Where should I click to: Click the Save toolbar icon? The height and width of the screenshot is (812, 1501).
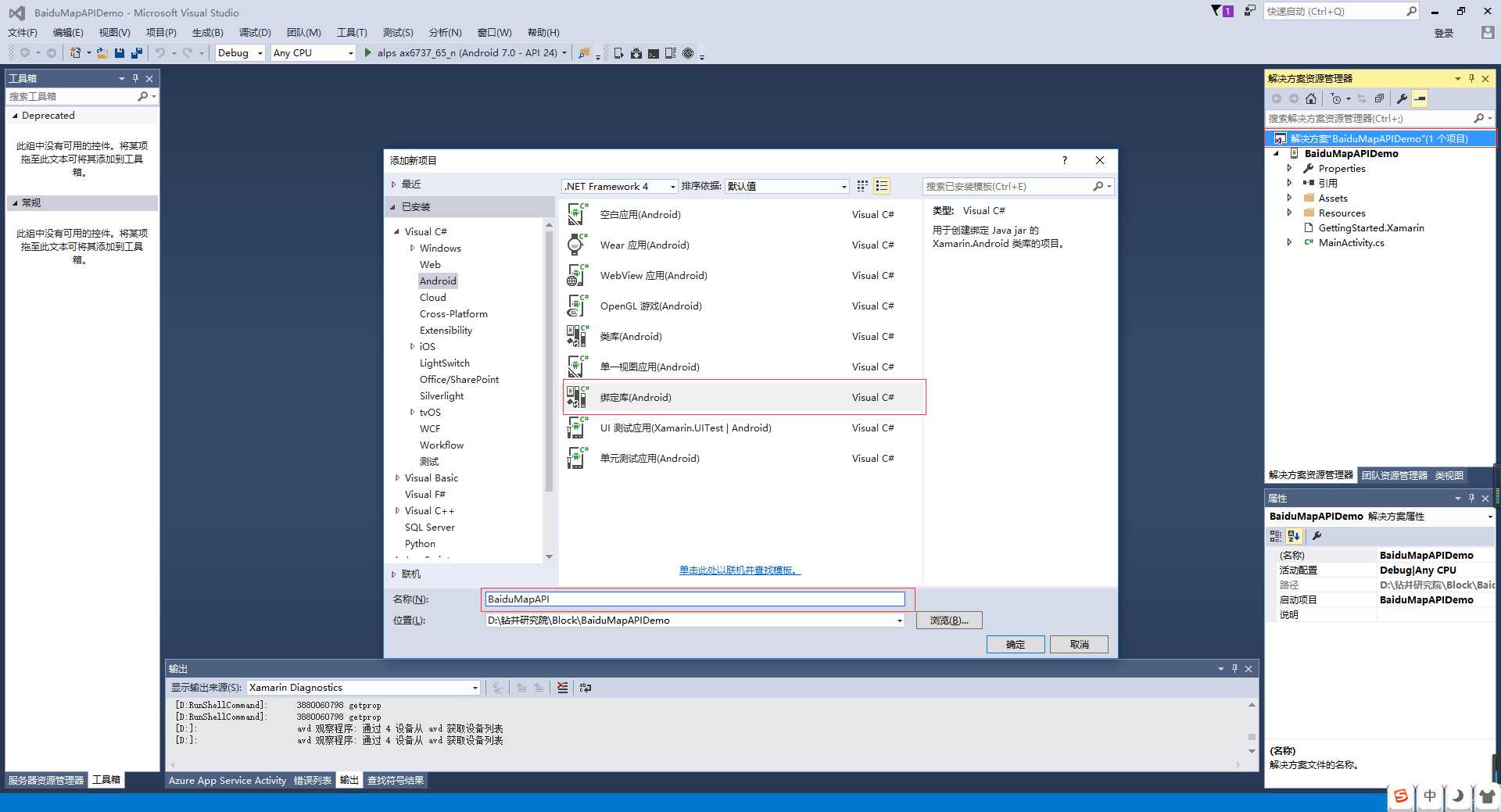pyautogui.click(x=120, y=53)
